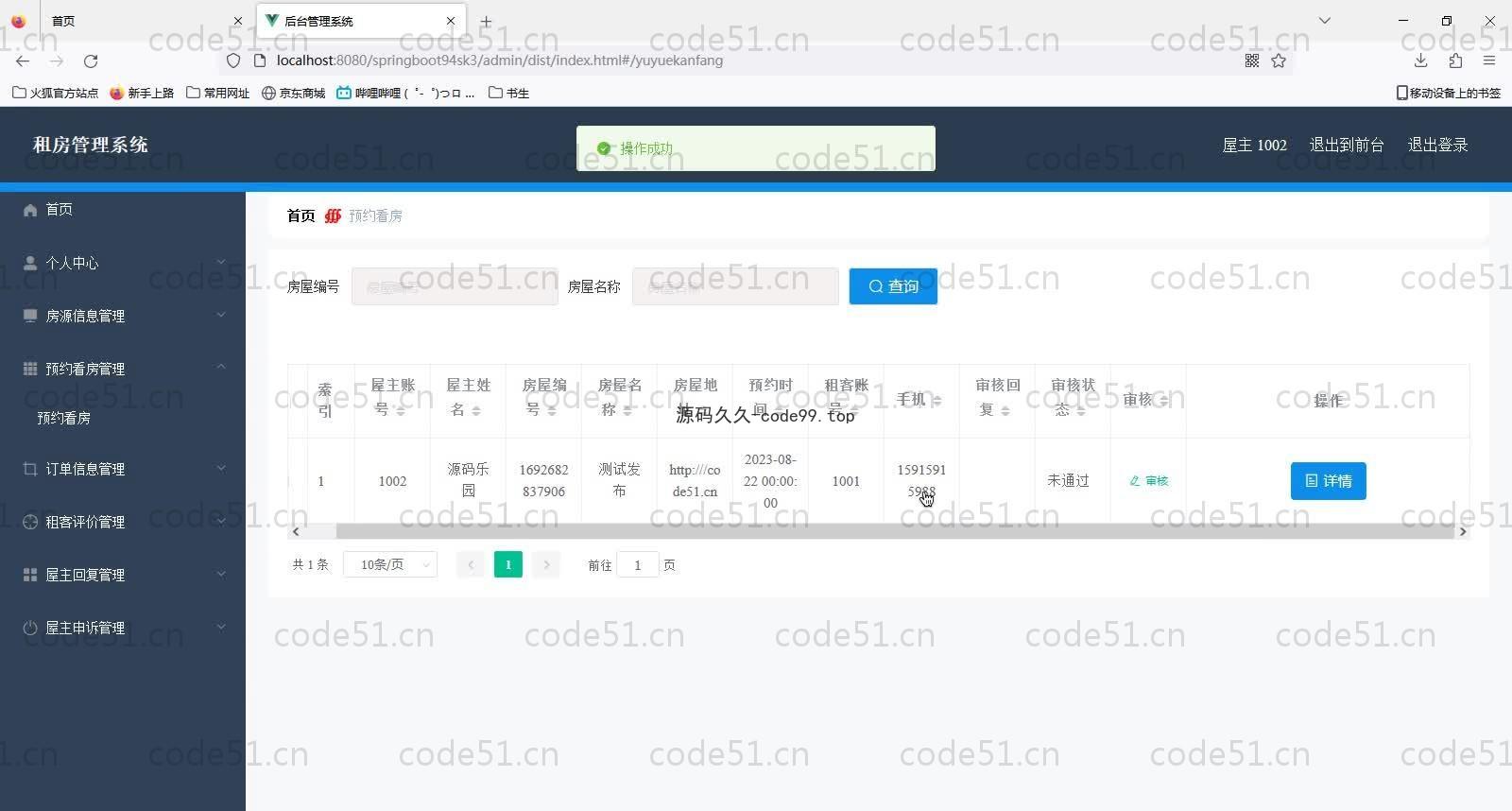Close the 首页 browser tab
Screen dimensions: 1512x811
coord(238,21)
